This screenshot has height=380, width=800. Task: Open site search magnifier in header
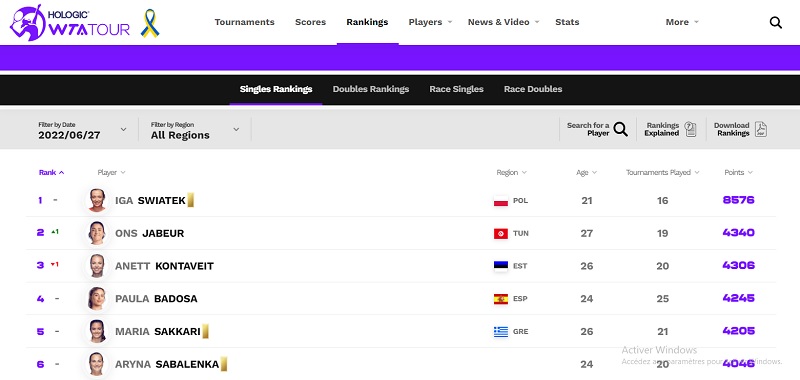coord(776,22)
